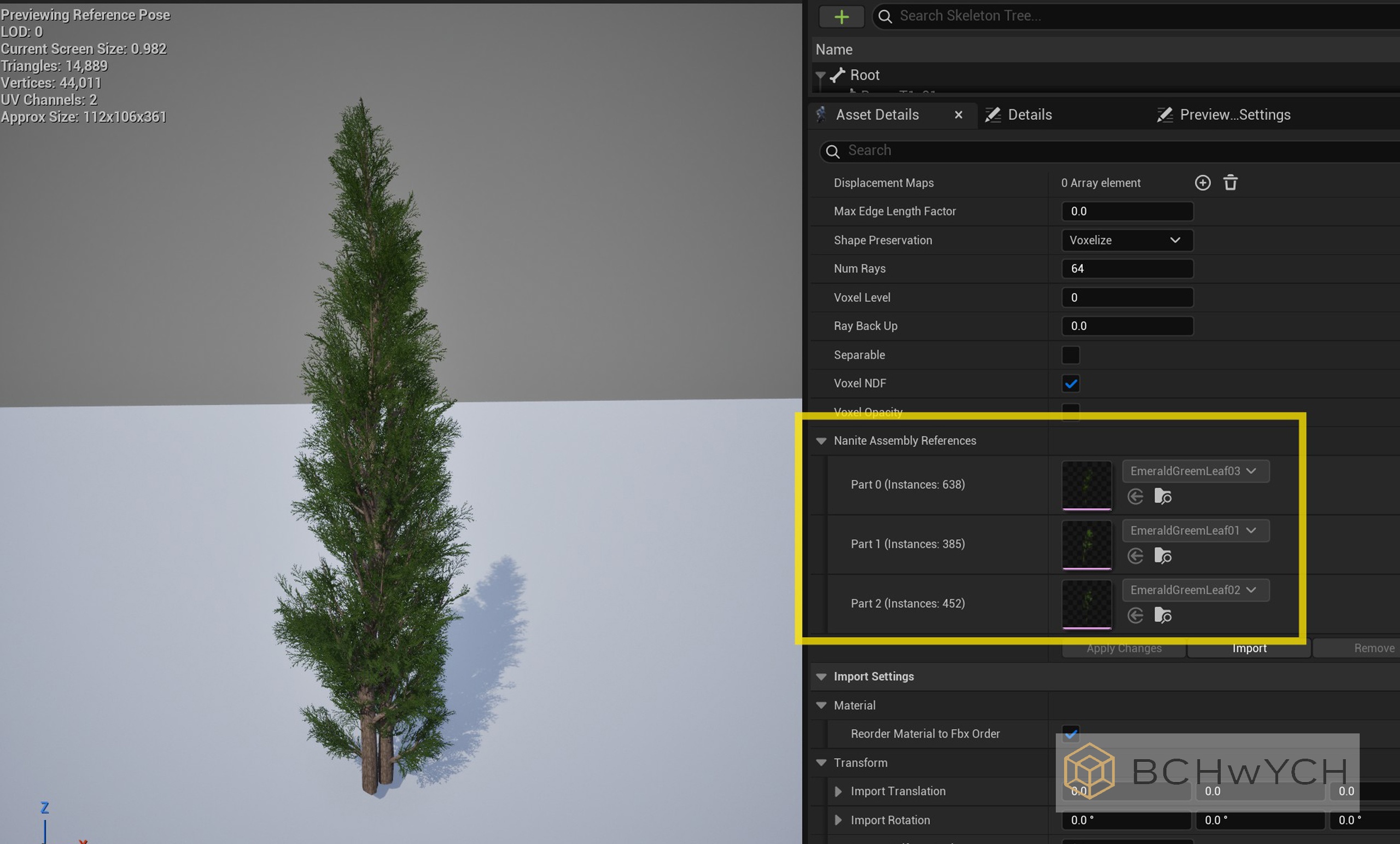Image resolution: width=1400 pixels, height=844 pixels.
Task: Uncheck the Voxel NDF checkbox
Action: click(x=1070, y=383)
